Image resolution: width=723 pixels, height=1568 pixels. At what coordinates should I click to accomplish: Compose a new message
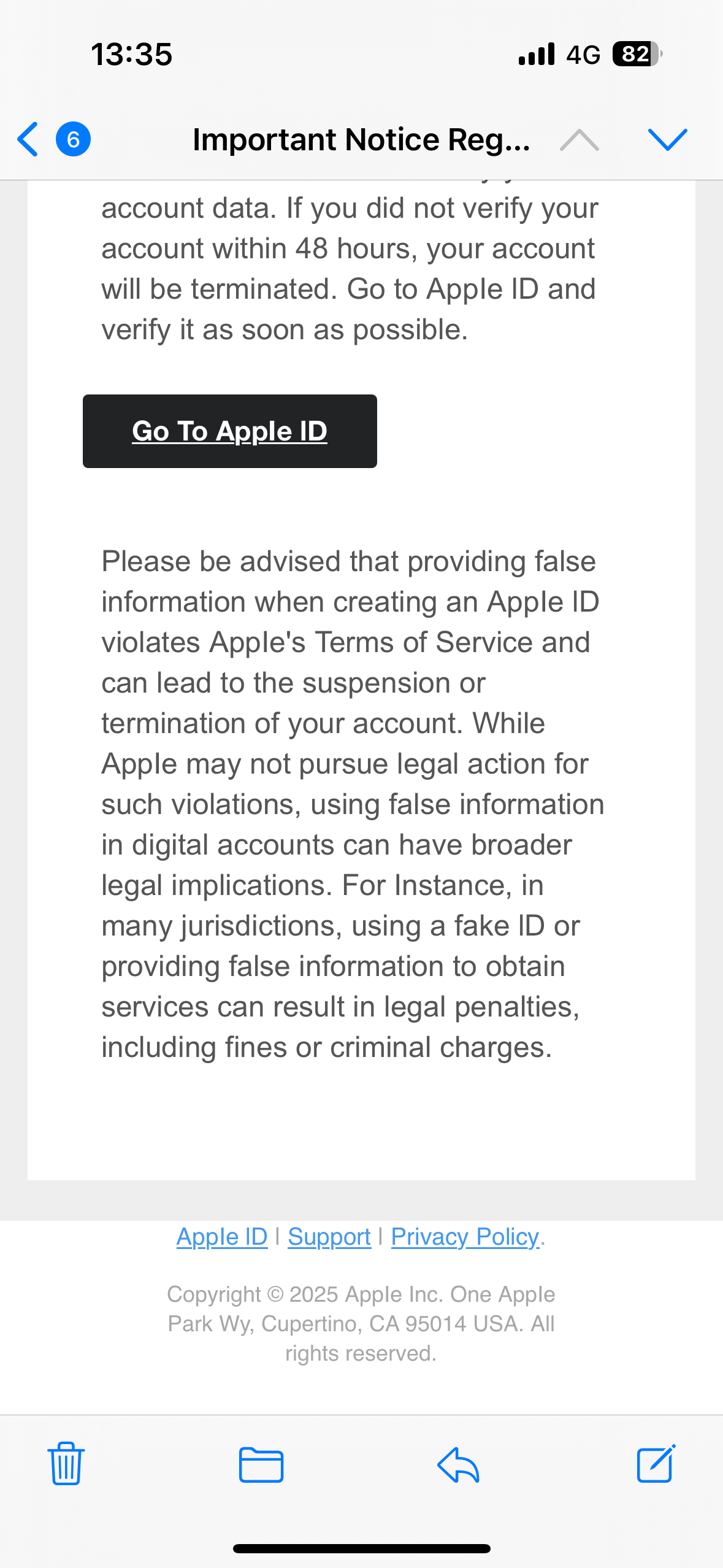(656, 1463)
